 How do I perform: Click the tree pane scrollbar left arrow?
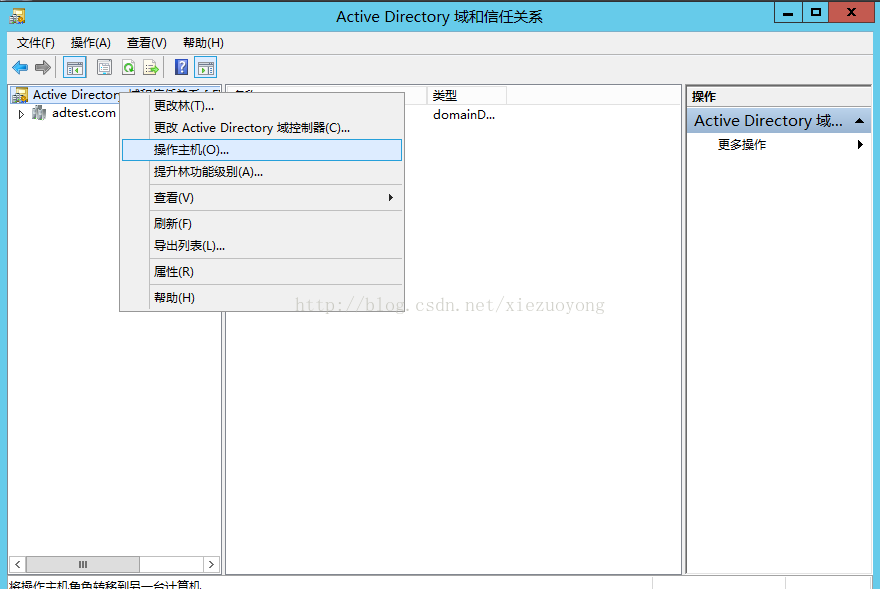(17, 564)
